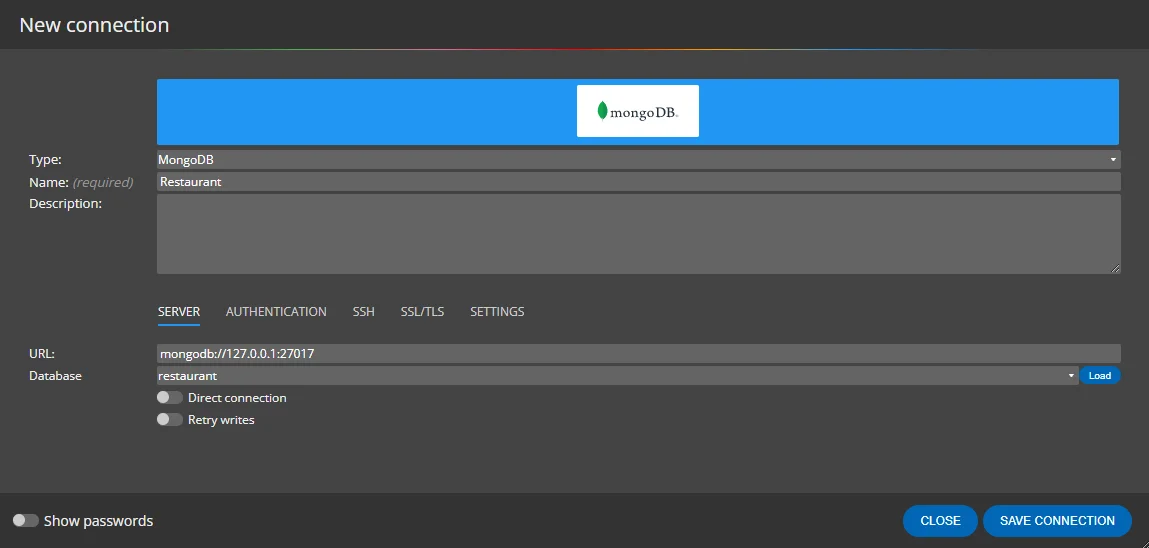The height and width of the screenshot is (548, 1149).
Task: Open the SETTINGS tab
Action: click(497, 311)
